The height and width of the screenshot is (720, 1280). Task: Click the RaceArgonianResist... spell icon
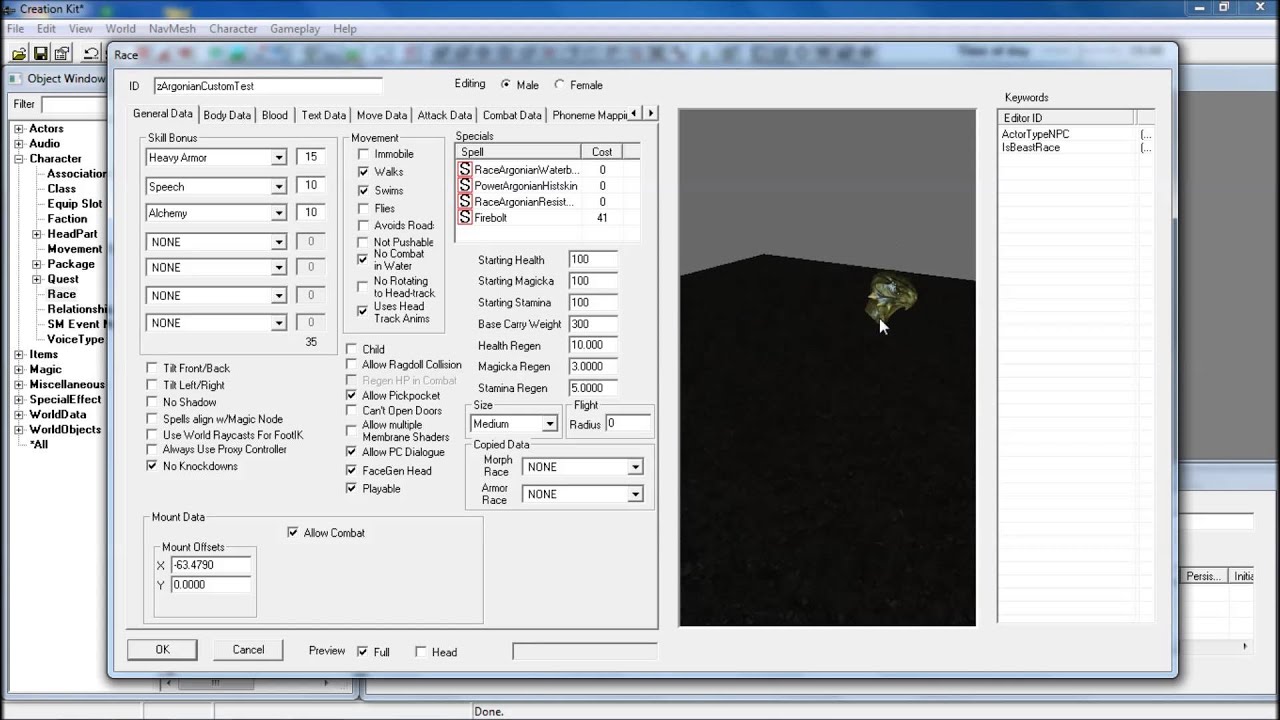pyautogui.click(x=465, y=202)
